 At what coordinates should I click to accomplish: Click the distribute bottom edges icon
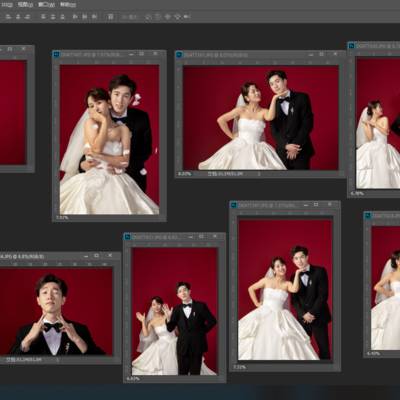point(62,17)
